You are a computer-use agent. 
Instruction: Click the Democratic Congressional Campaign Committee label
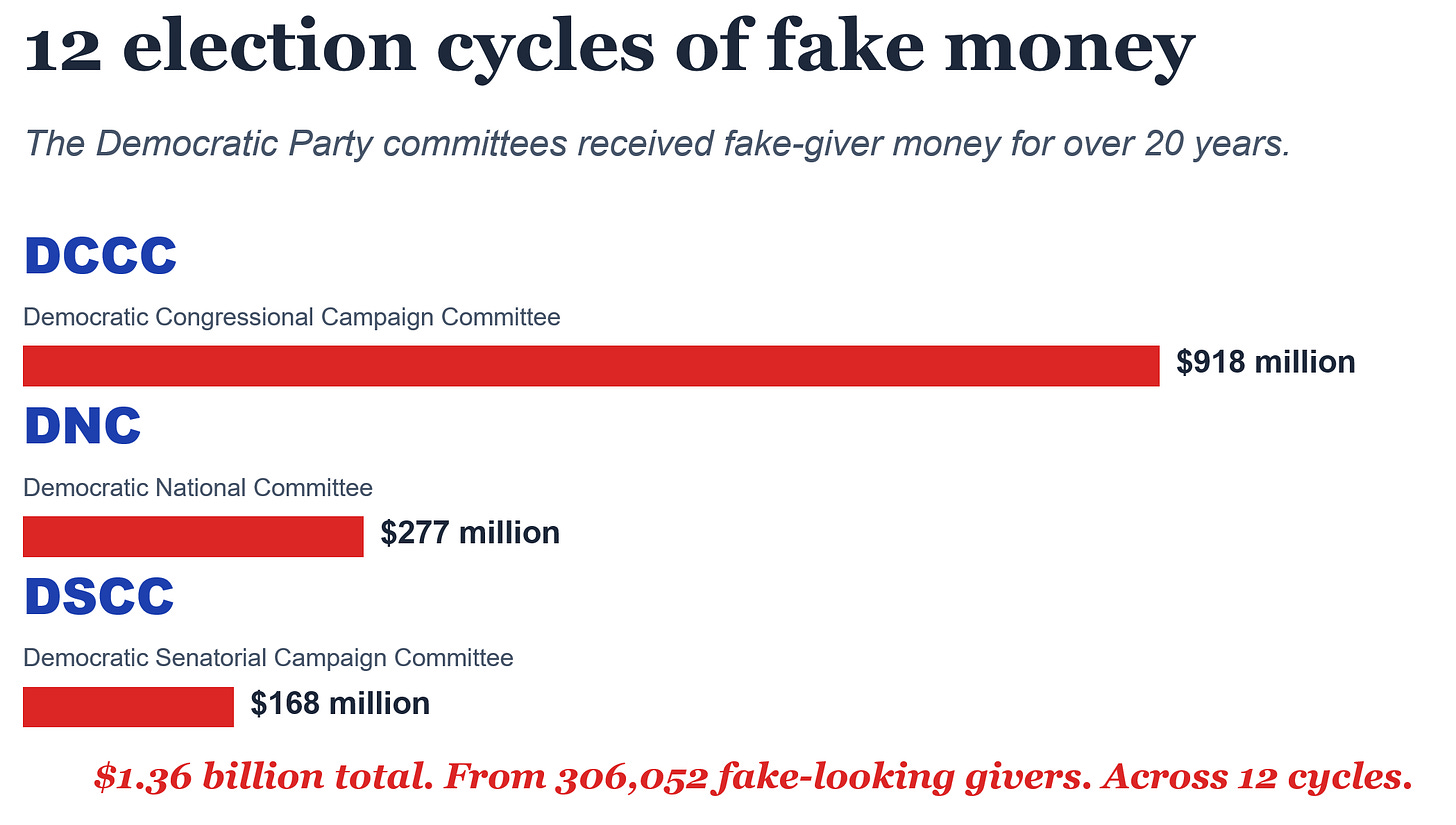[292, 317]
